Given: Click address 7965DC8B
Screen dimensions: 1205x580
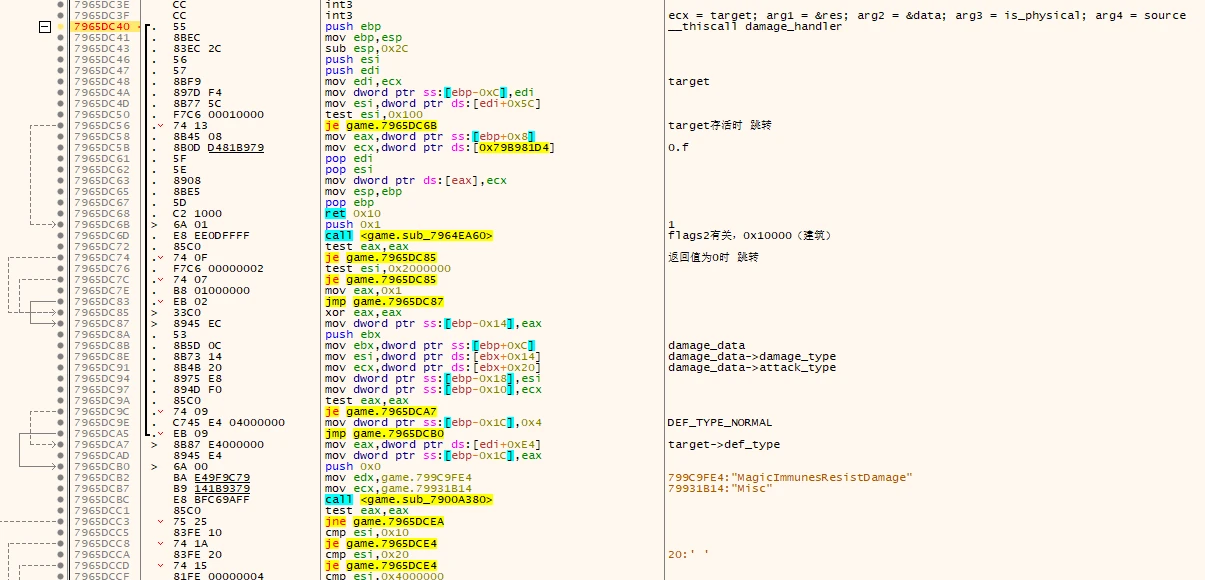Looking at the screenshot, I should [x=101, y=346].
